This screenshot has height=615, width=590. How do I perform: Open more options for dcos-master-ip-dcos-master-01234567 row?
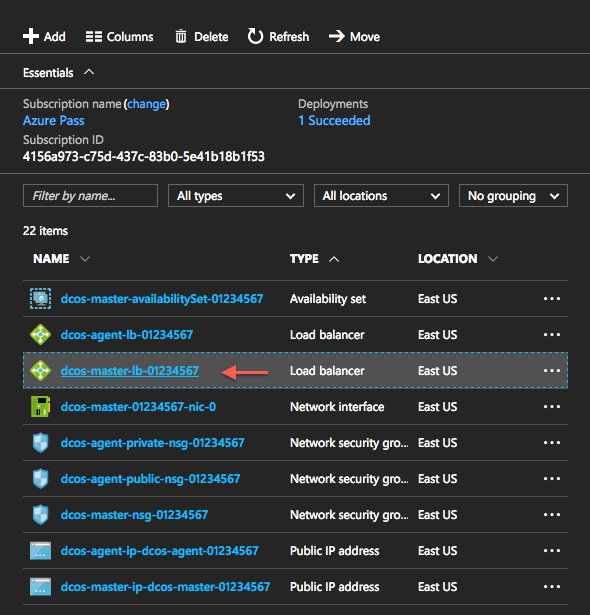click(552, 587)
